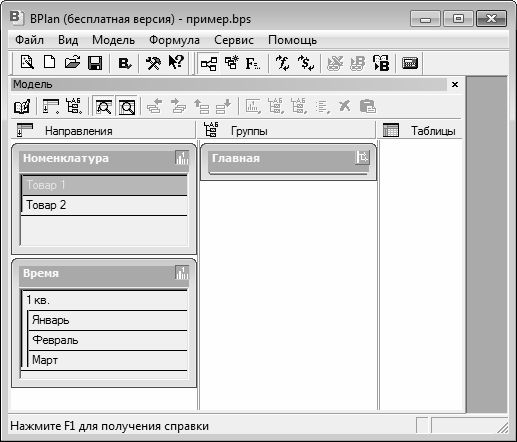Click the chart icon in Номенклатура header
The width and height of the screenshot is (517, 442).
coord(182,158)
